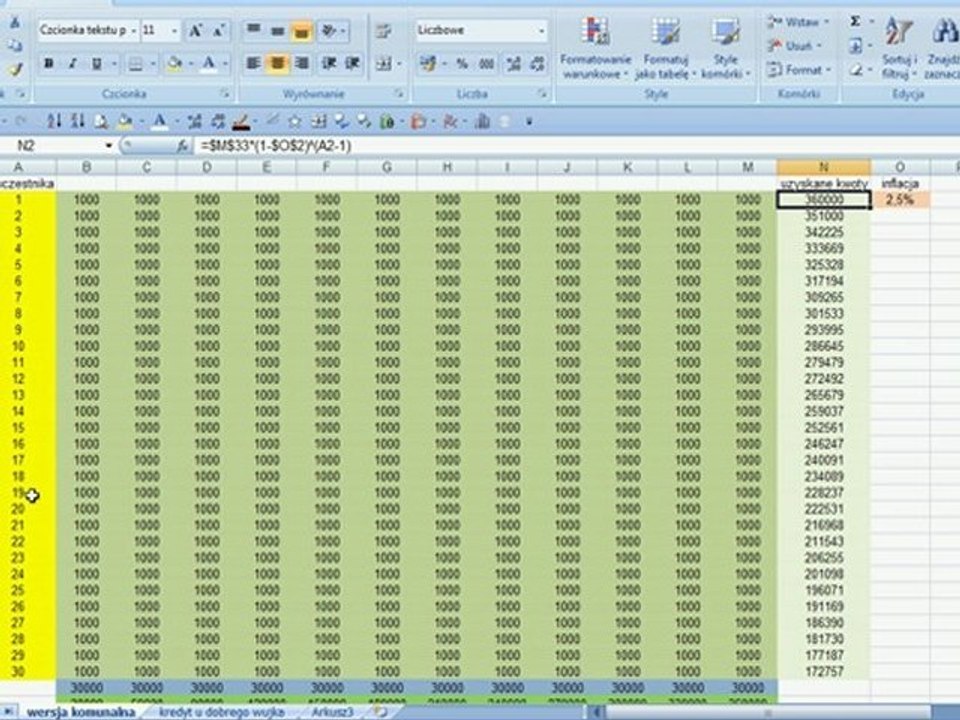Open the Name Box dropdown arrow next to N2
Image resolution: width=960 pixels, height=720 pixels.
click(x=109, y=146)
